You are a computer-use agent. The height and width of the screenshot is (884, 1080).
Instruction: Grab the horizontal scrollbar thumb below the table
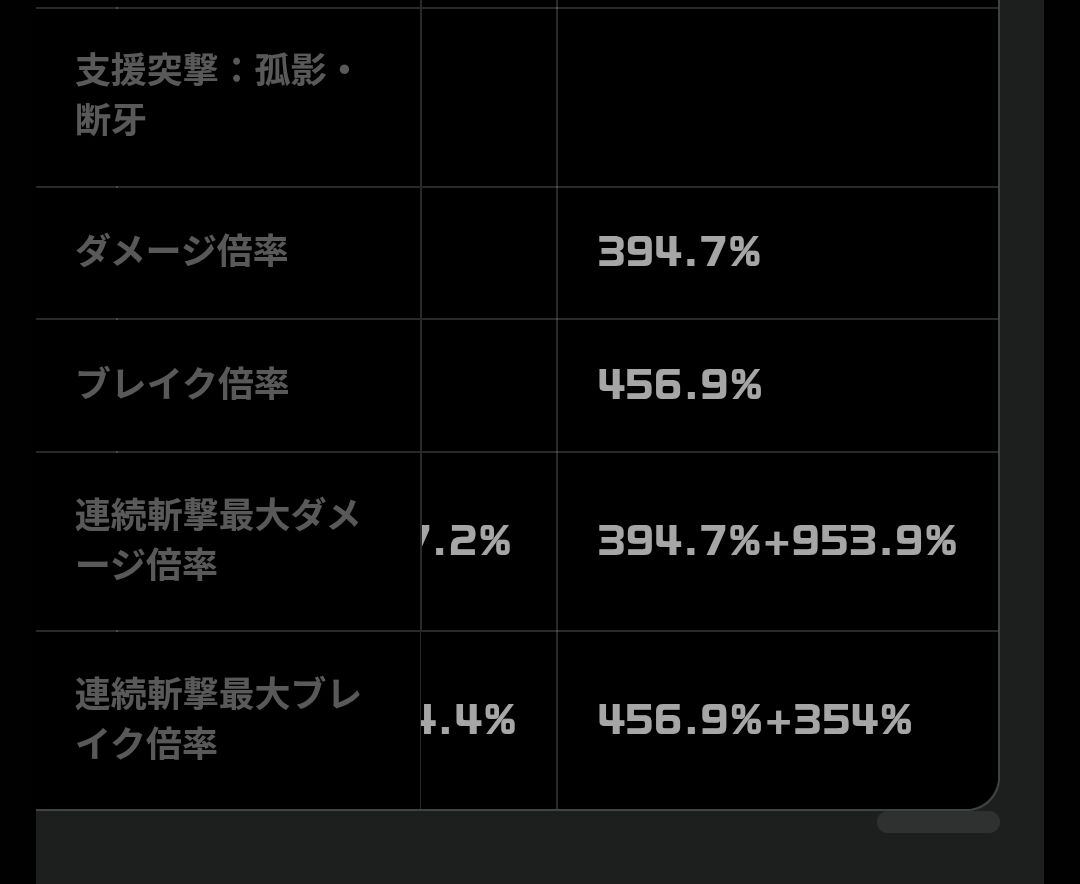(x=937, y=822)
